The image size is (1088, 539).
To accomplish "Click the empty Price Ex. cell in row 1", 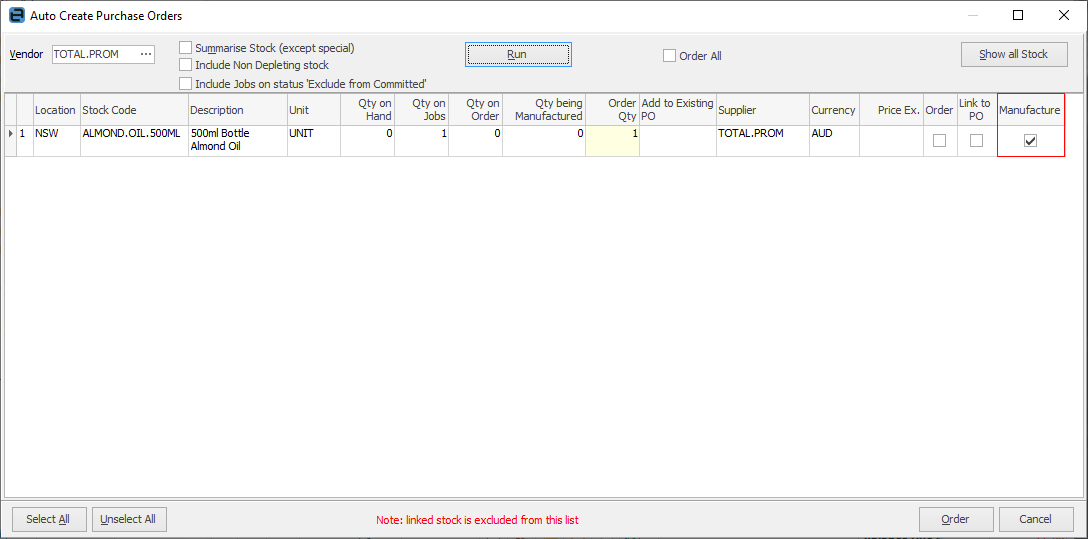I will 891,141.
